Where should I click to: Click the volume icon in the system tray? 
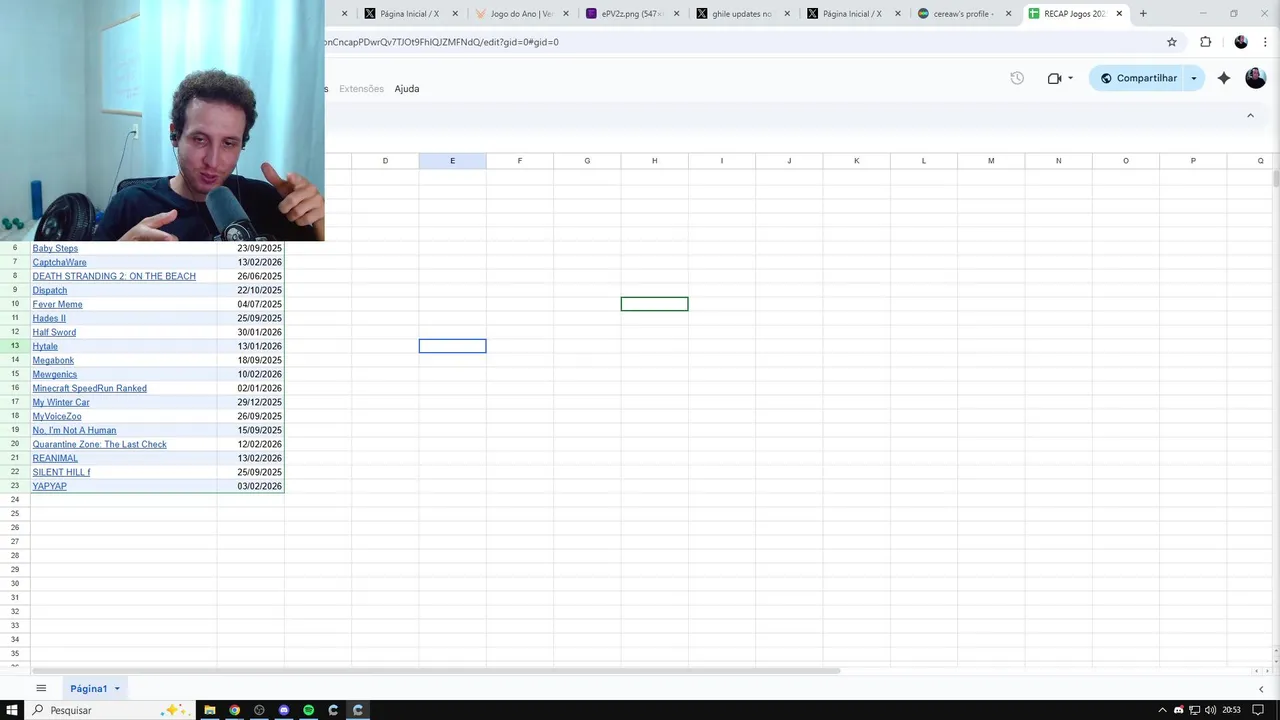pyautogui.click(x=1210, y=710)
